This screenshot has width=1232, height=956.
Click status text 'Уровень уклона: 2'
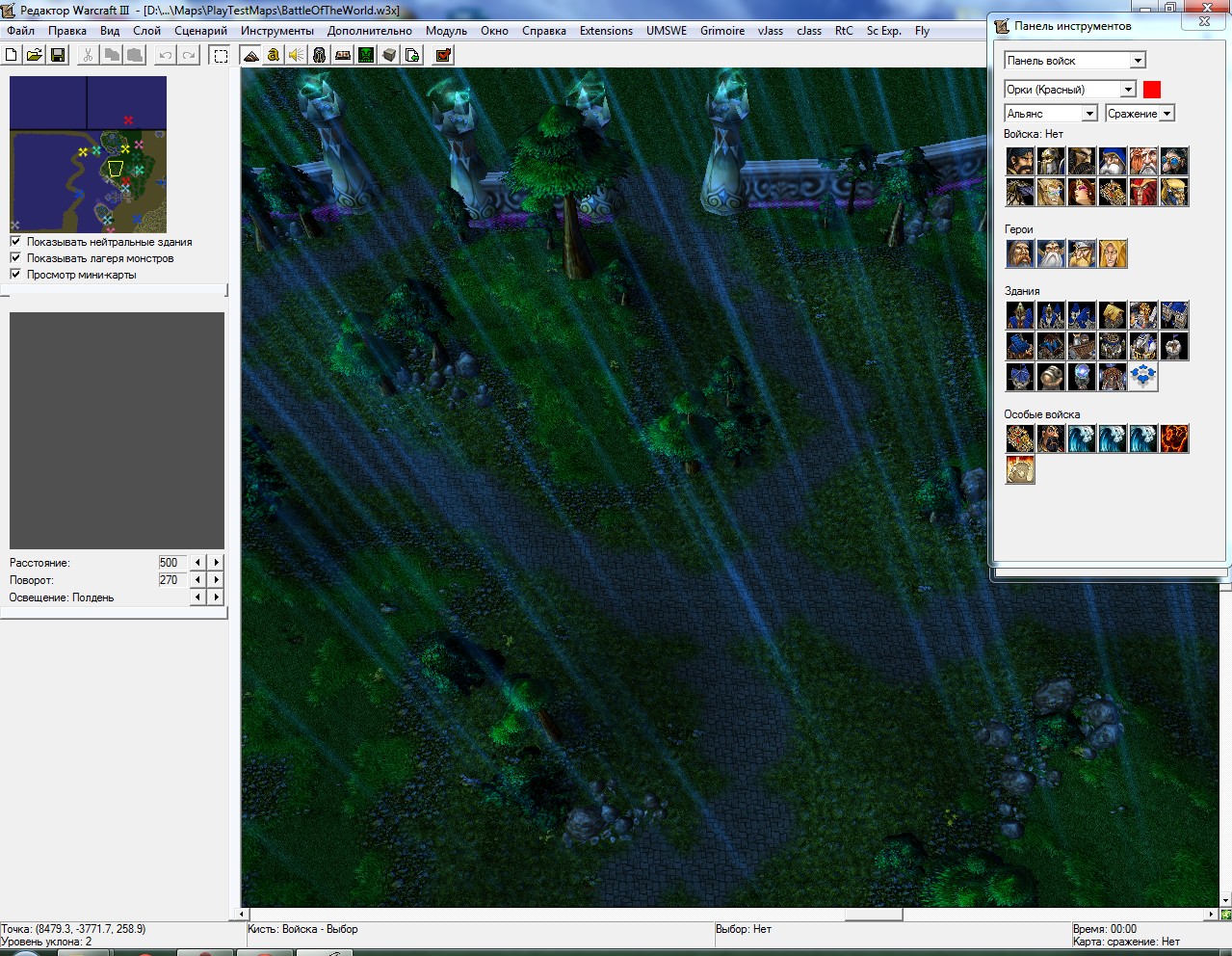tap(46, 942)
